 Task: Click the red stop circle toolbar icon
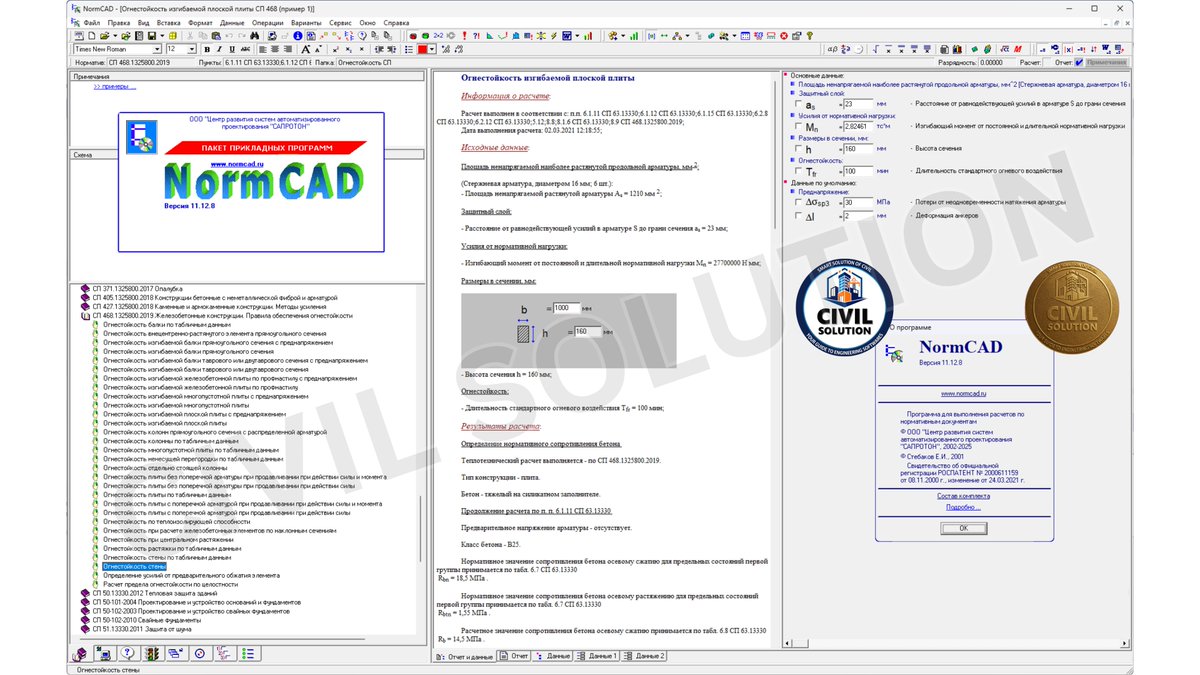coord(784,35)
